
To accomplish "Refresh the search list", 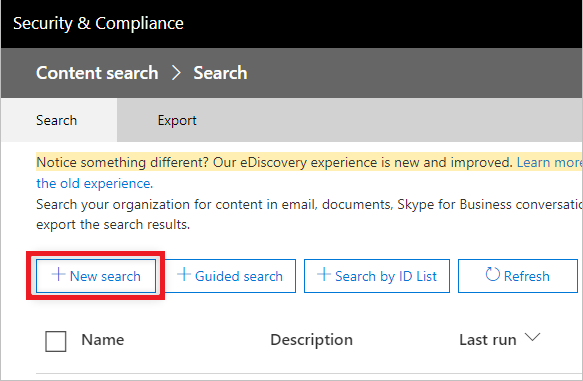I will (518, 276).
